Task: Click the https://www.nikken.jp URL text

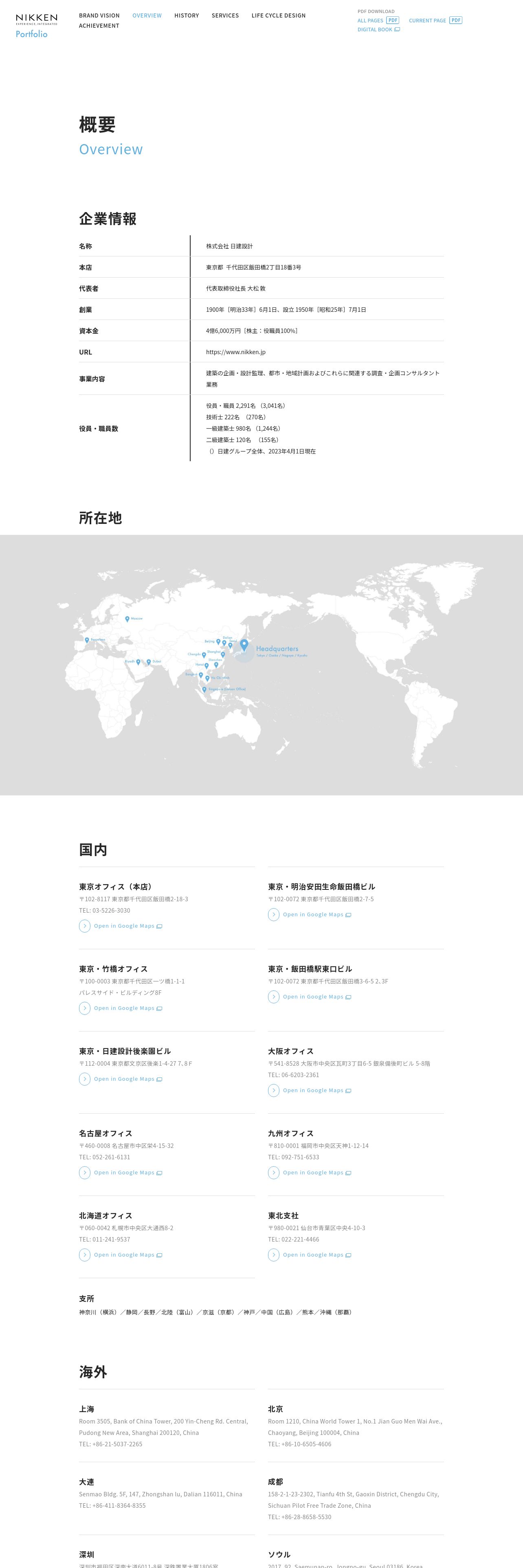Action: click(x=235, y=352)
